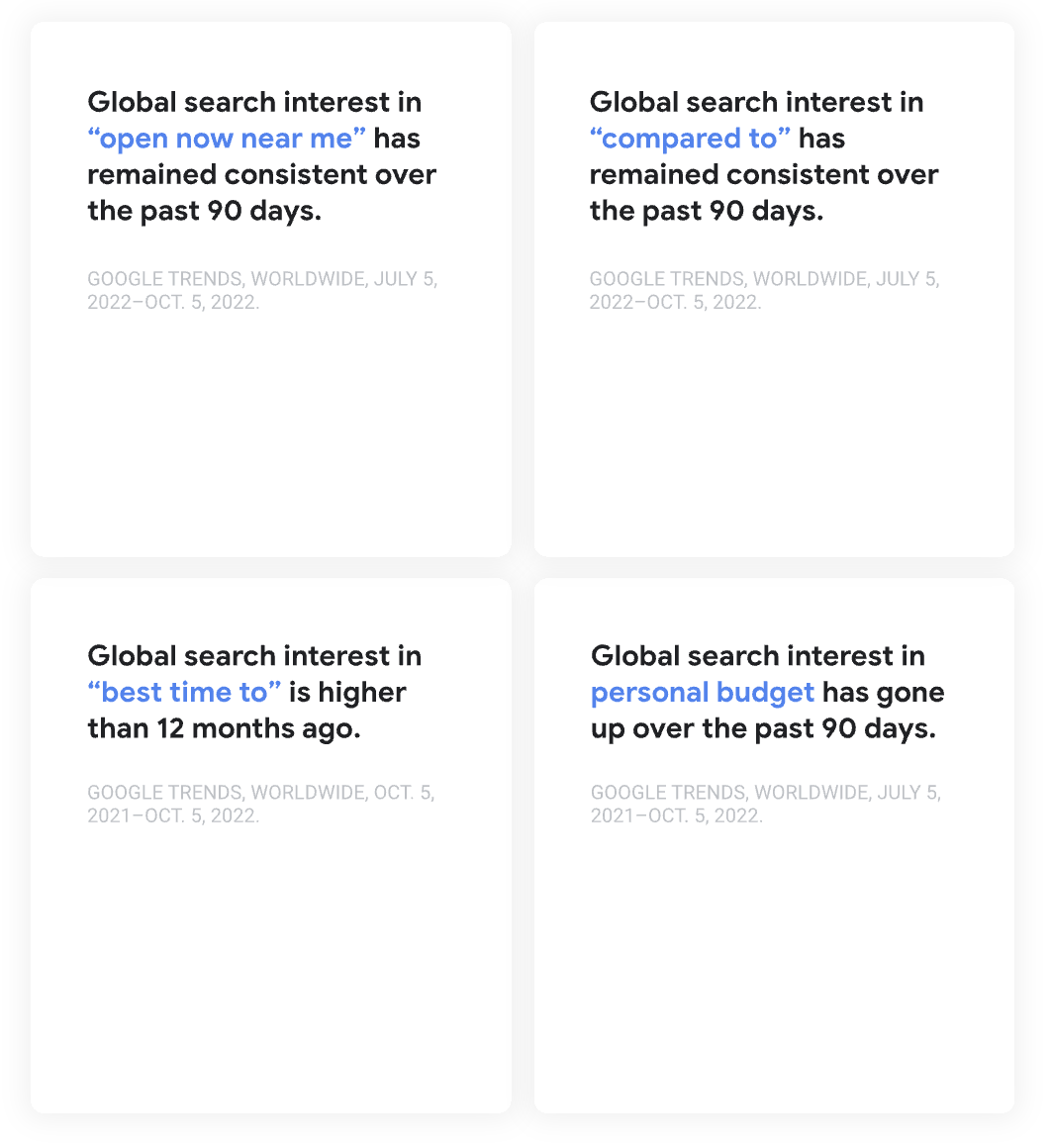The width and height of the screenshot is (1051, 1148).
Task: Click the "than 12 months ago." text
Action: click(224, 729)
